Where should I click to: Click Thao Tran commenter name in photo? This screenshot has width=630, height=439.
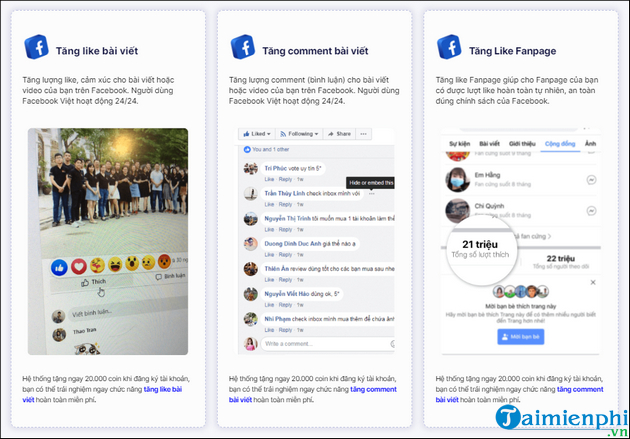(84, 331)
